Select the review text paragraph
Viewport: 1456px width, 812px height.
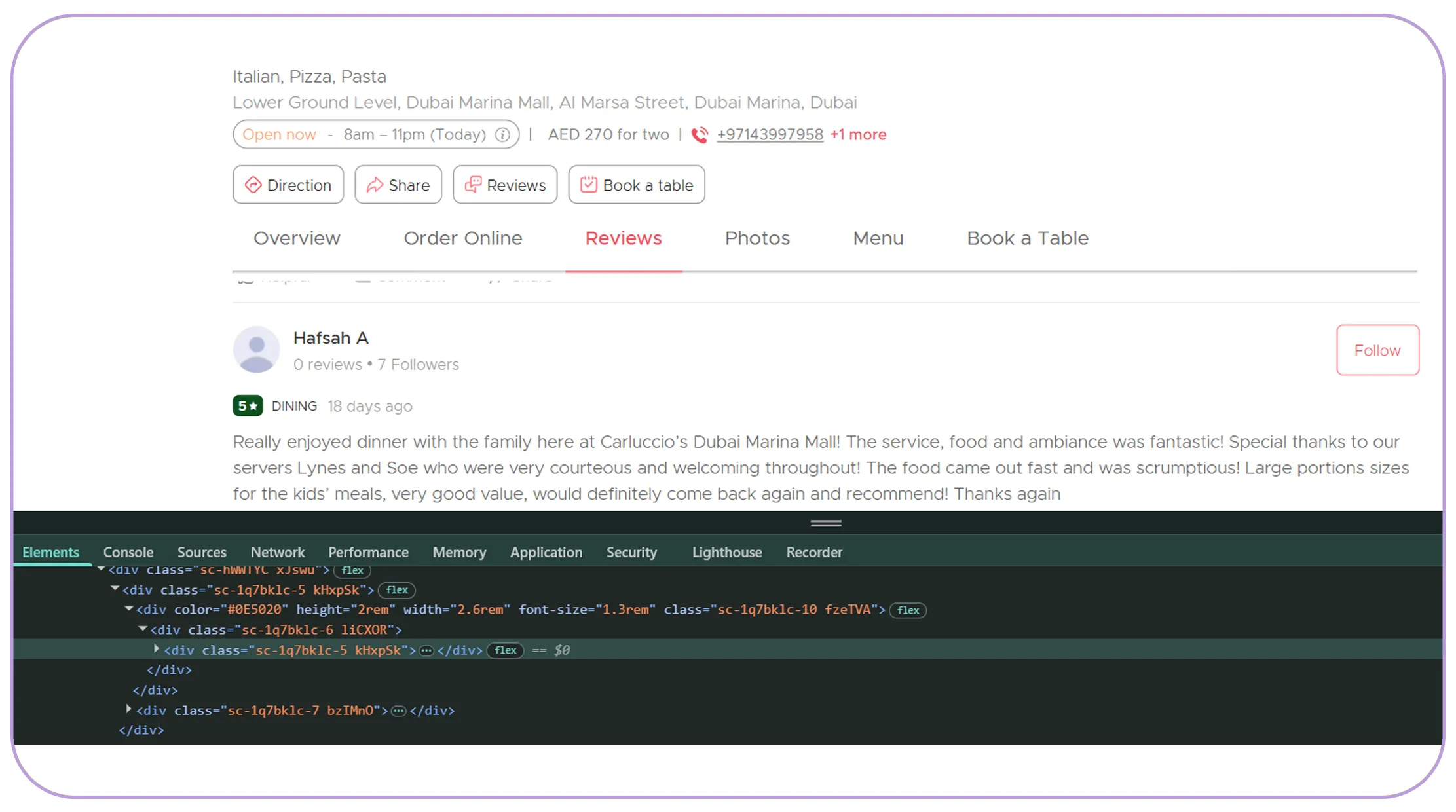[821, 468]
